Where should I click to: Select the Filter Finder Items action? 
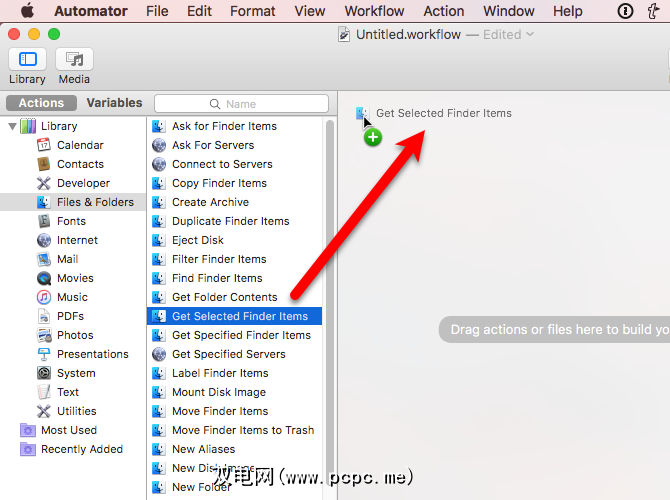point(235,259)
